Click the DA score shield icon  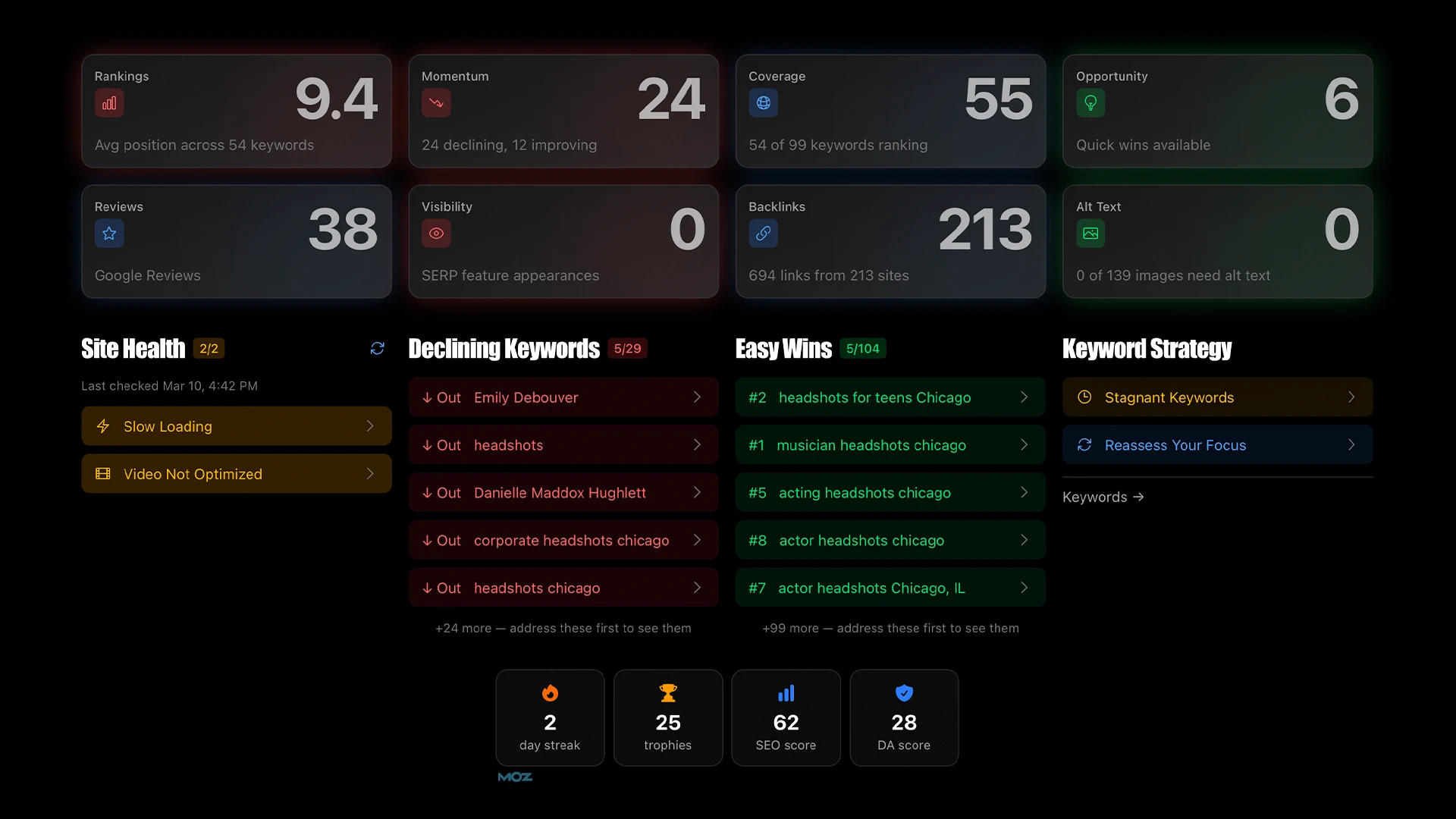pyautogui.click(x=903, y=692)
